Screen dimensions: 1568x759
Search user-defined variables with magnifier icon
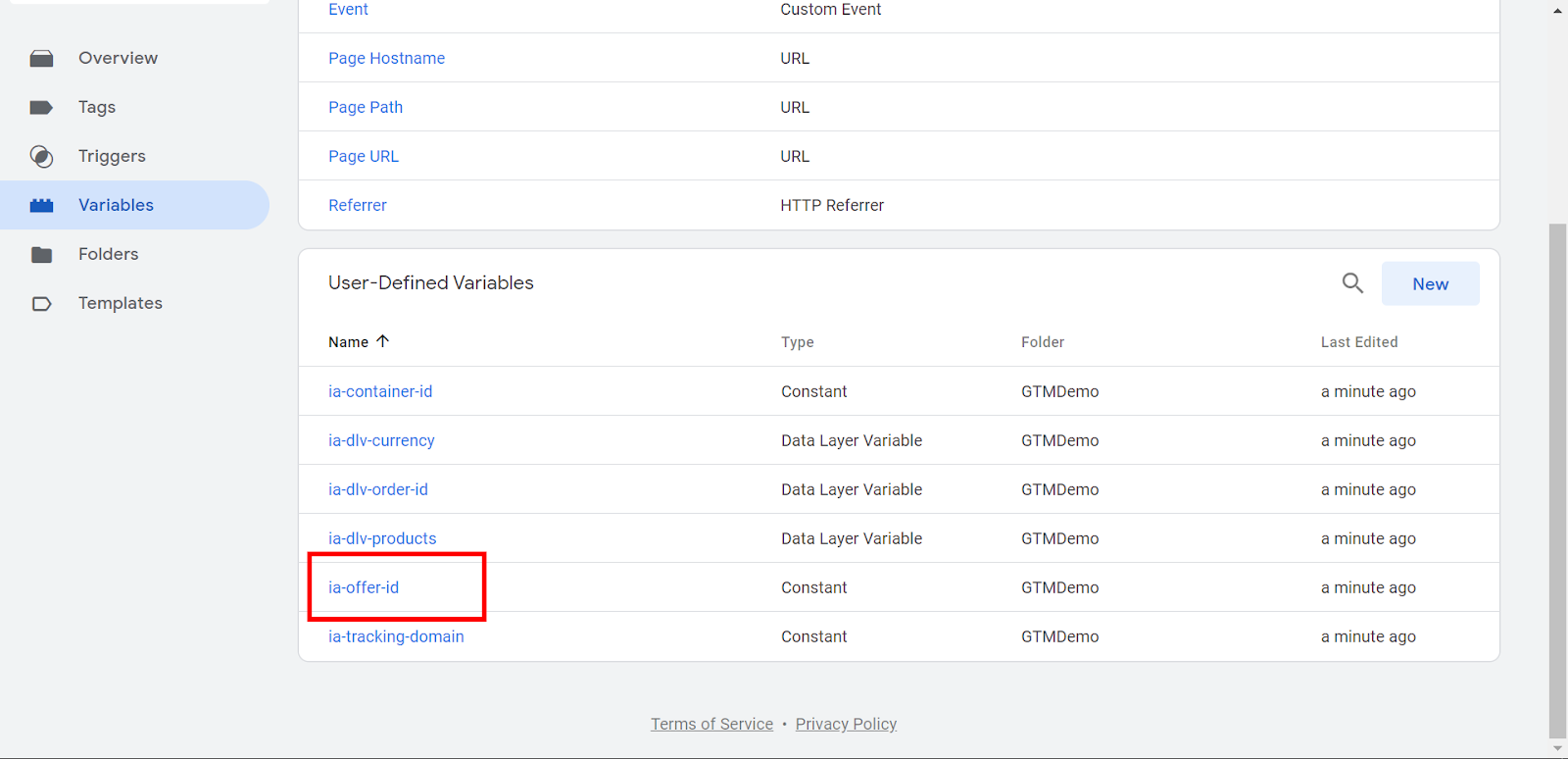(1352, 283)
